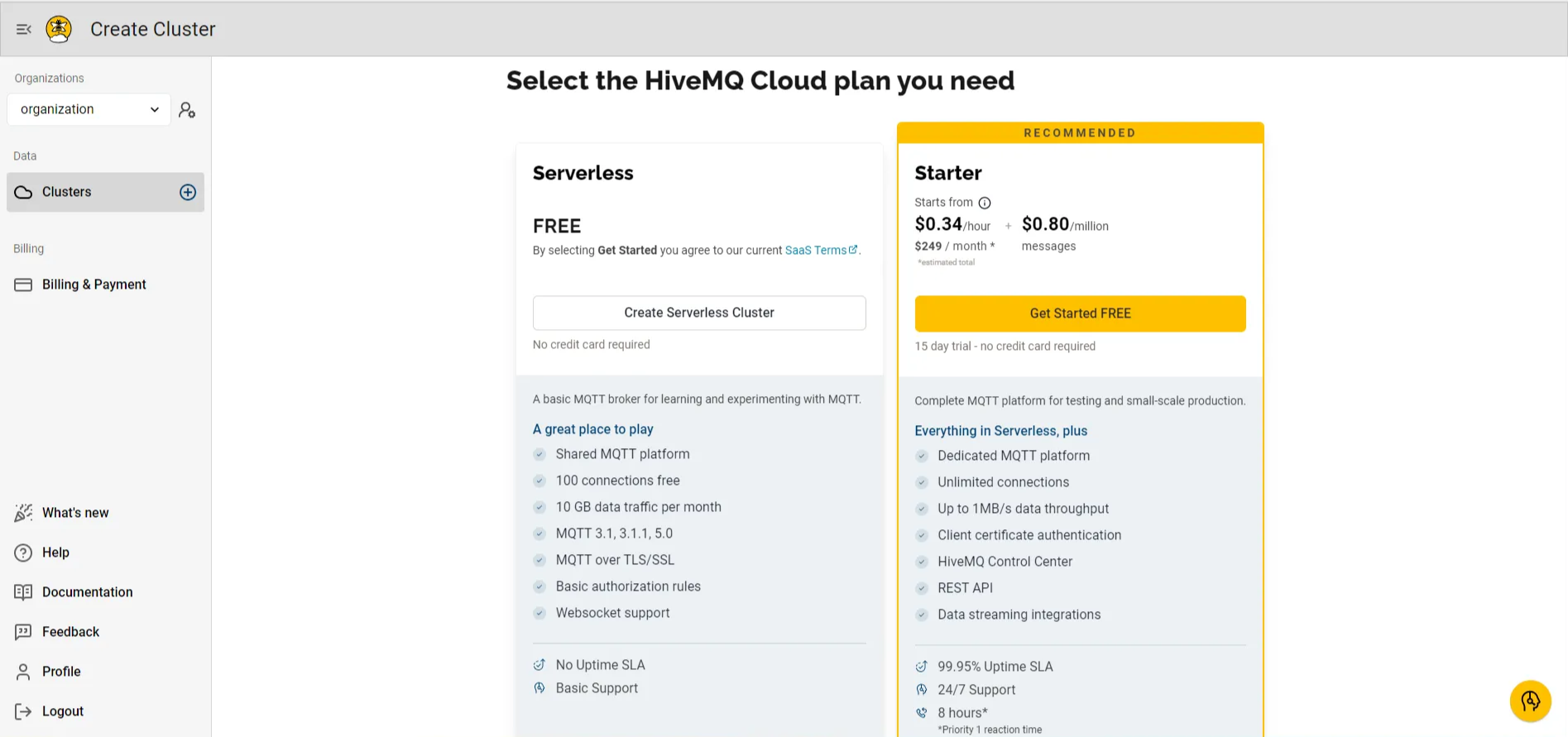
Task: Click "Up to 1MB/s data throughput"
Action: tap(1023, 509)
